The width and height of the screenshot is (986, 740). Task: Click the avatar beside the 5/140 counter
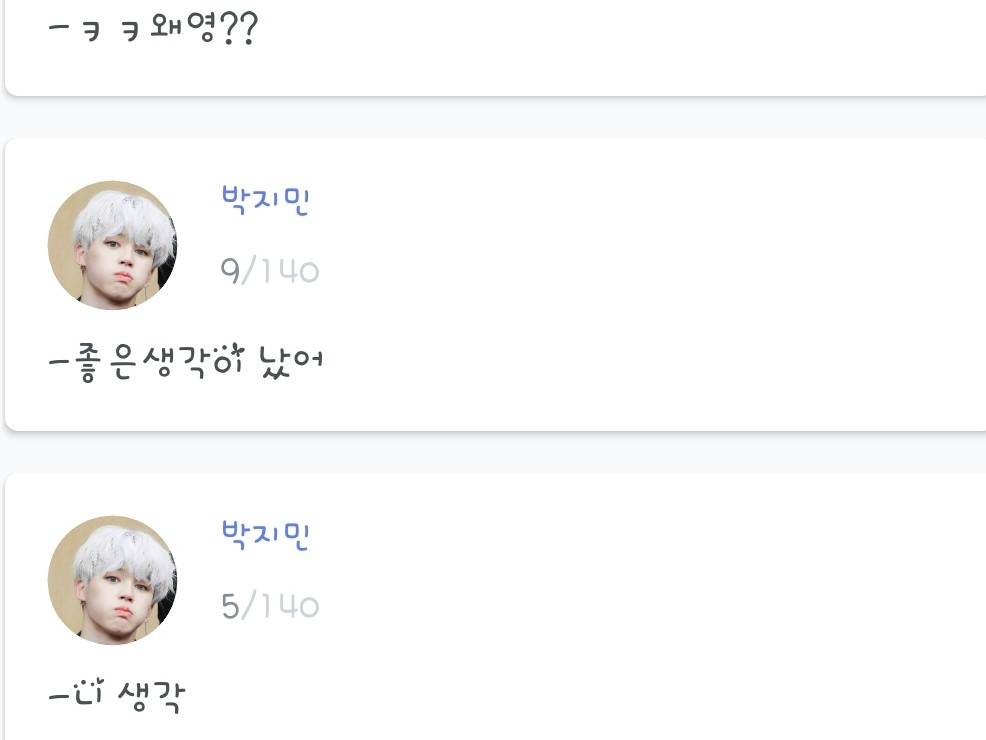coord(112,580)
